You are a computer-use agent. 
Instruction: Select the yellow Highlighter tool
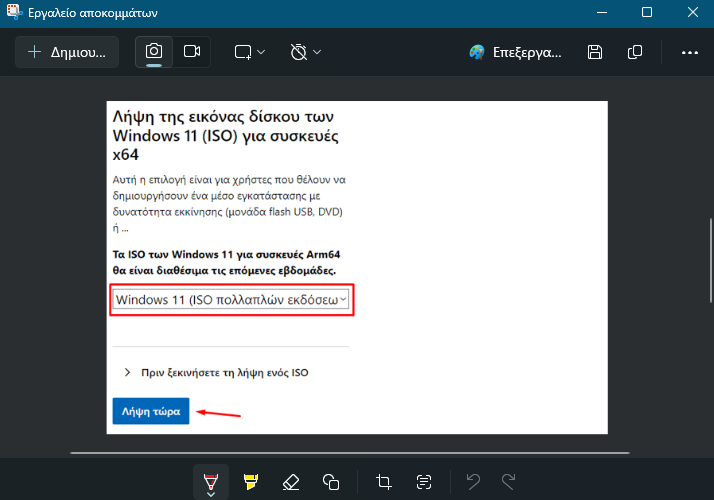(x=250, y=482)
